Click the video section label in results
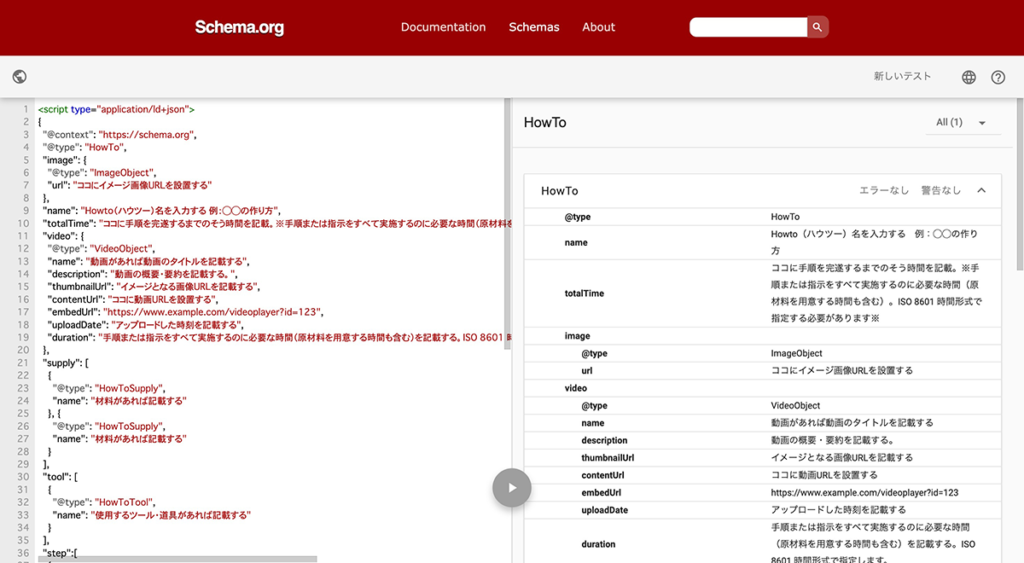This screenshot has width=1024, height=563. [x=575, y=388]
